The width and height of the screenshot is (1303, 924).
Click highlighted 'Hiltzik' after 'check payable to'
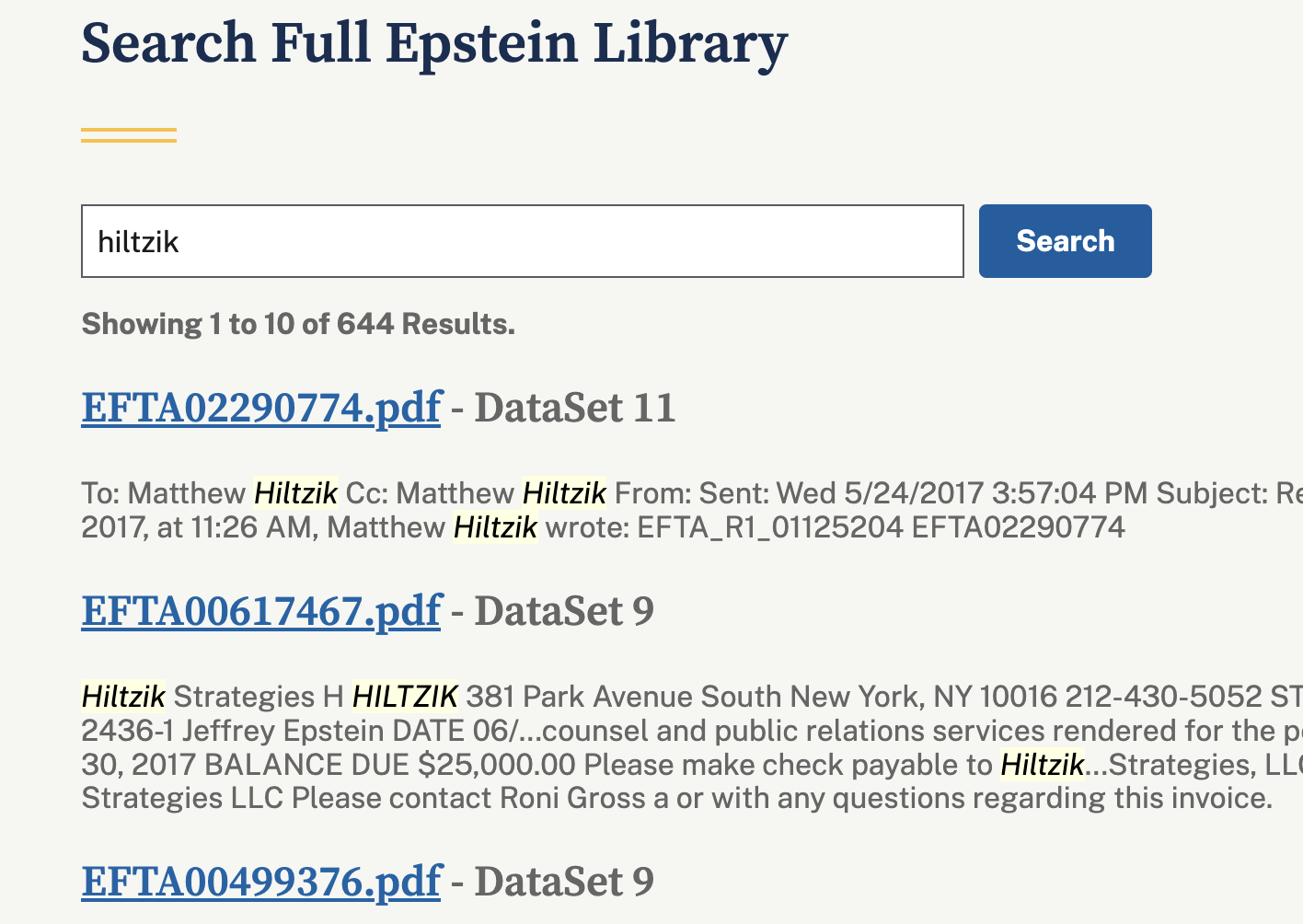point(1042,765)
